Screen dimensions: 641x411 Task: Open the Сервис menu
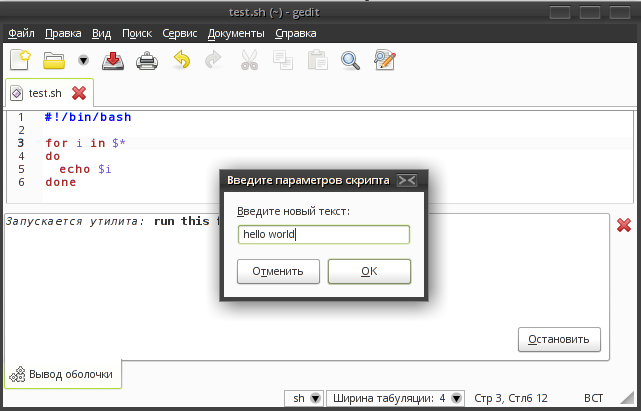coord(180,33)
